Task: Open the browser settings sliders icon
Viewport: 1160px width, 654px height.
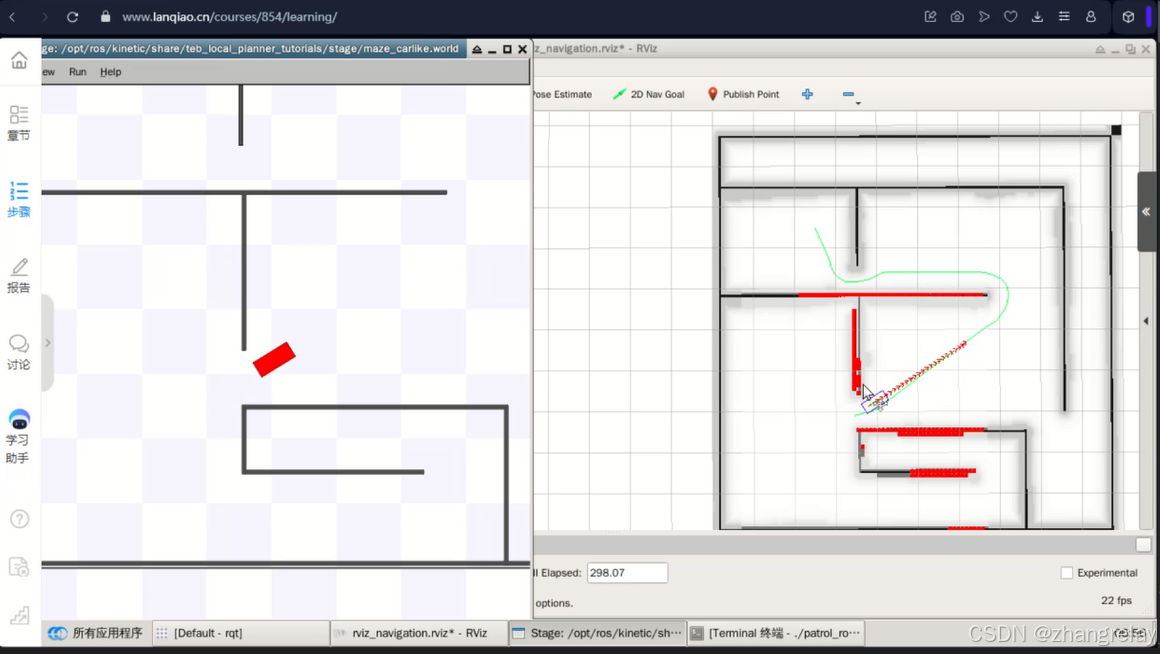Action: (x=1064, y=16)
